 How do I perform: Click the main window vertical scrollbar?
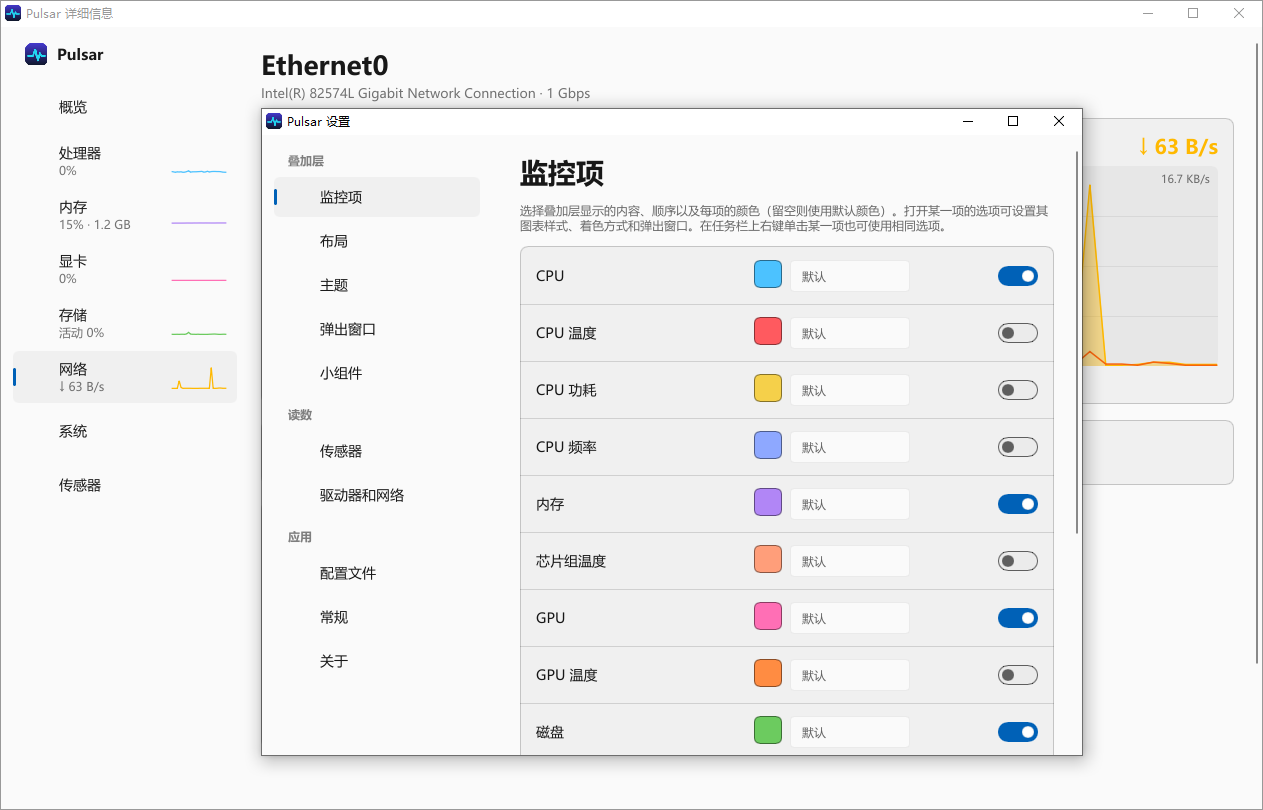pyautogui.click(x=1258, y=352)
